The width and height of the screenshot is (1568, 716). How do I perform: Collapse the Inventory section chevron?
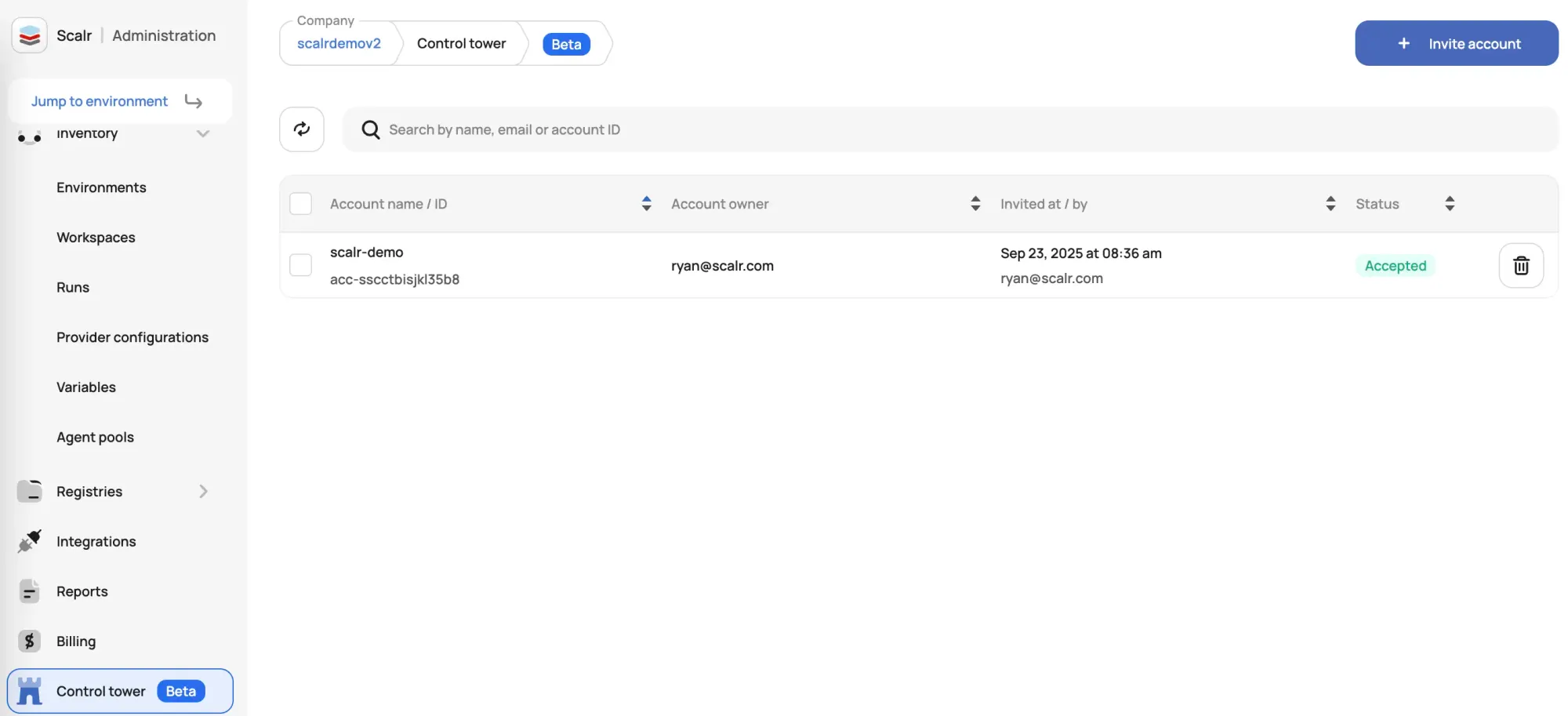click(203, 134)
